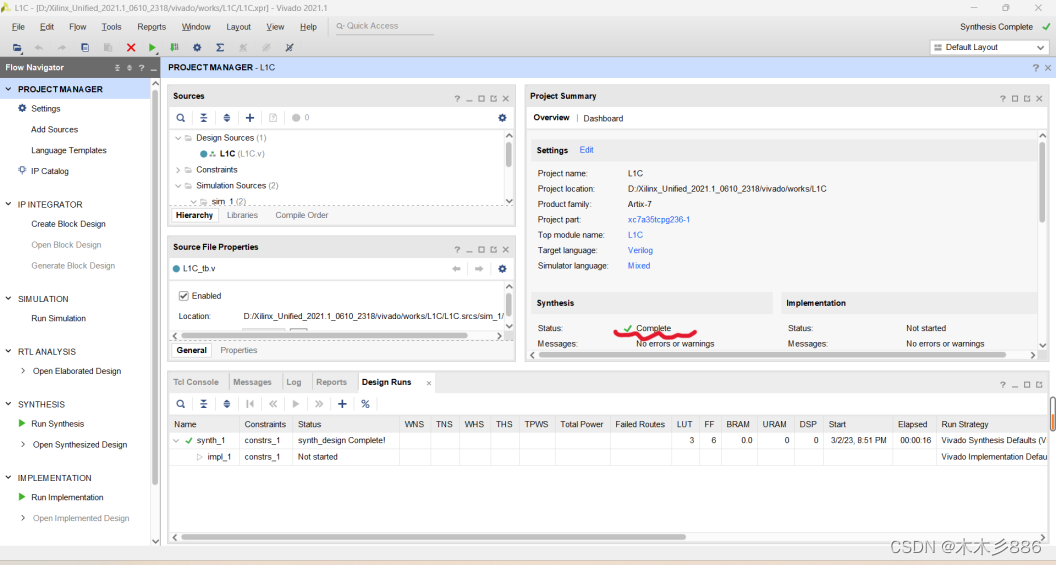Collapse RTL ANALYSIS section
Screen dimensions: 1056x565
tap(8, 352)
